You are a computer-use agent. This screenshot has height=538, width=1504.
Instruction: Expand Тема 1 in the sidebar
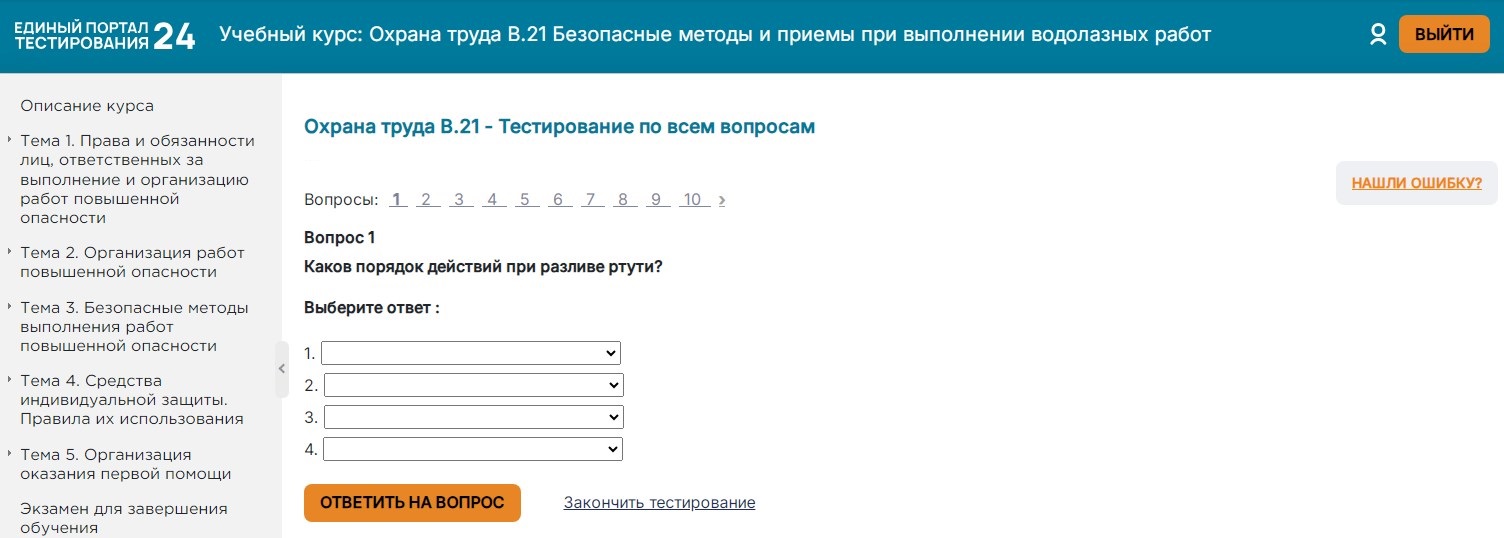(137, 179)
